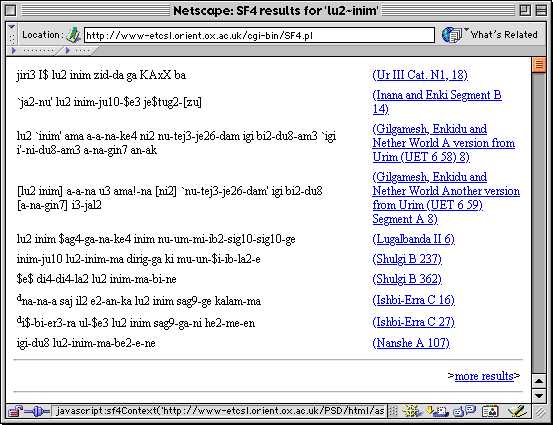
Task: Click the 'Location:' label
Action: tap(43, 35)
